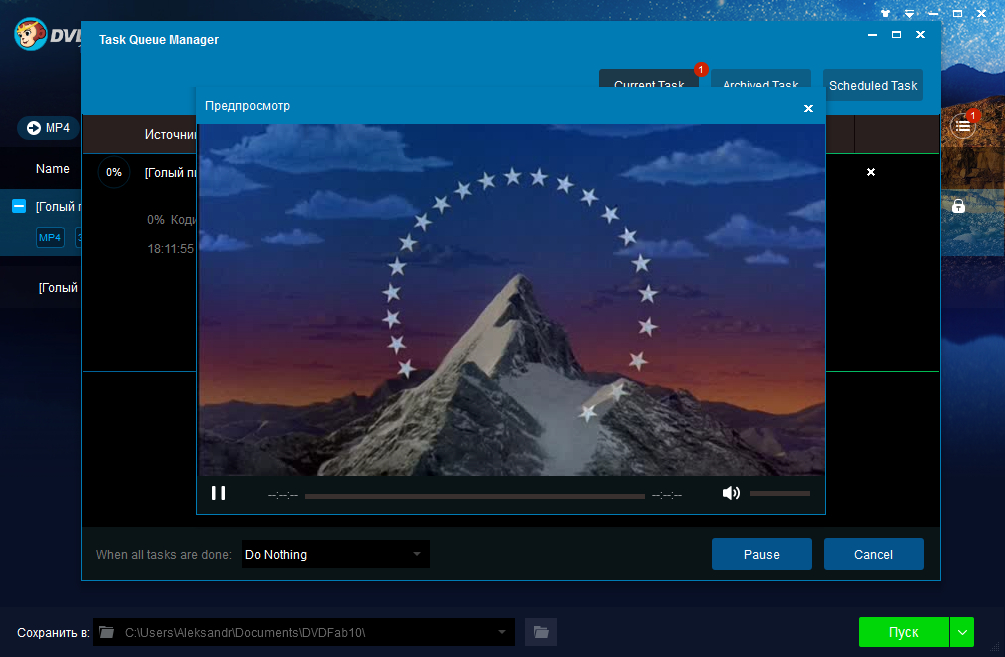Click the MP4 profile switcher arrow
1005x657 pixels.
[x=34, y=128]
